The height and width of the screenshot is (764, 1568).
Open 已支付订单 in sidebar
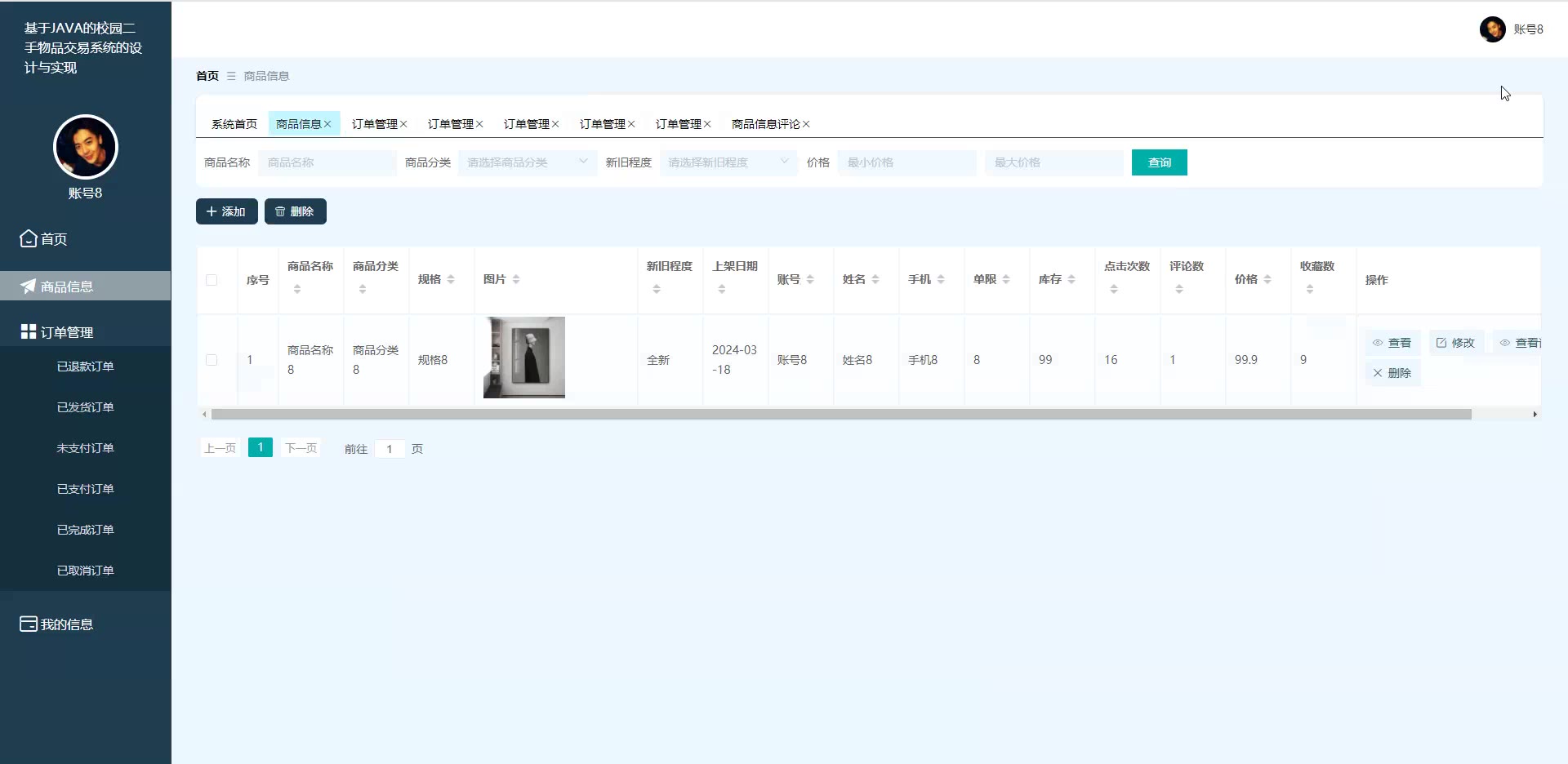pos(86,489)
